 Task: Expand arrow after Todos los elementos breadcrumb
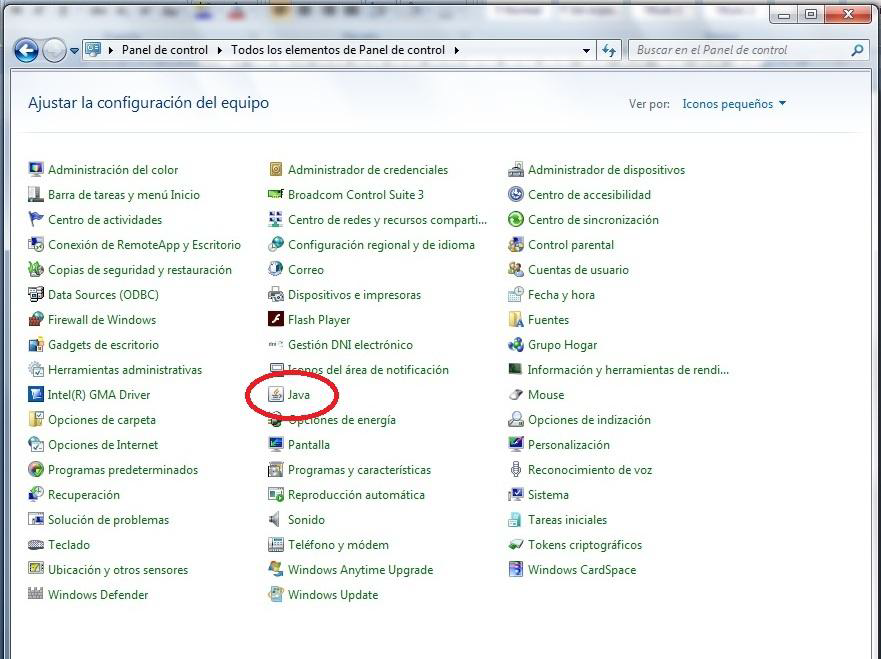457,50
